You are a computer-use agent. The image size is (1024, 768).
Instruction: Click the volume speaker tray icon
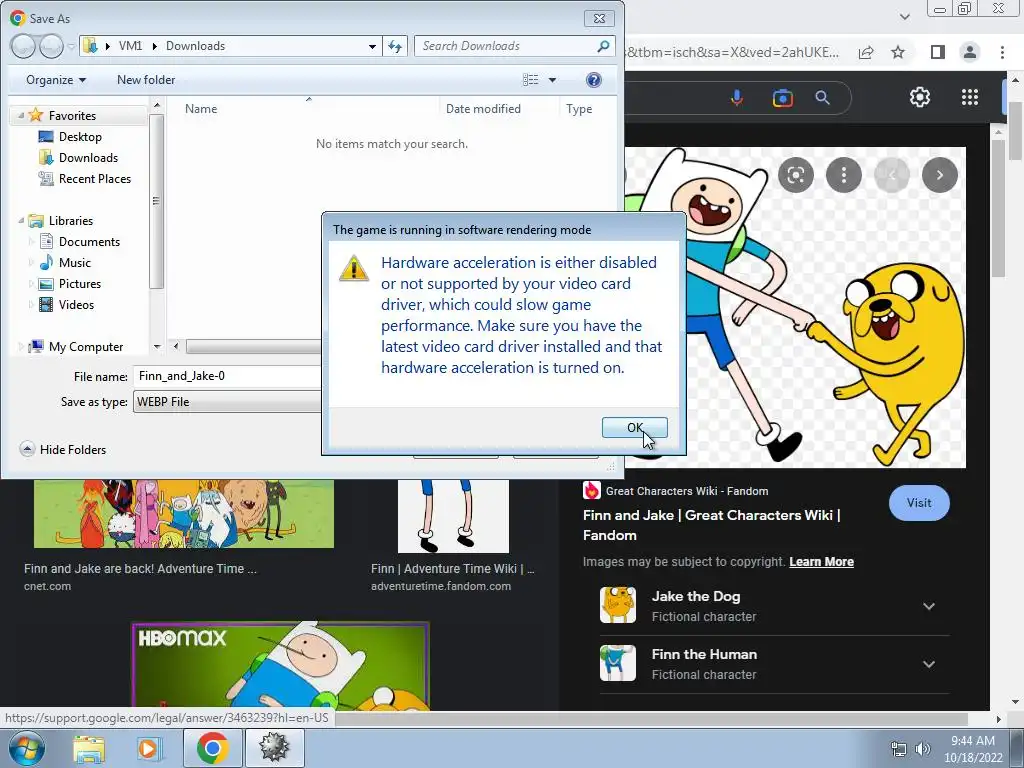pyautogui.click(x=922, y=749)
